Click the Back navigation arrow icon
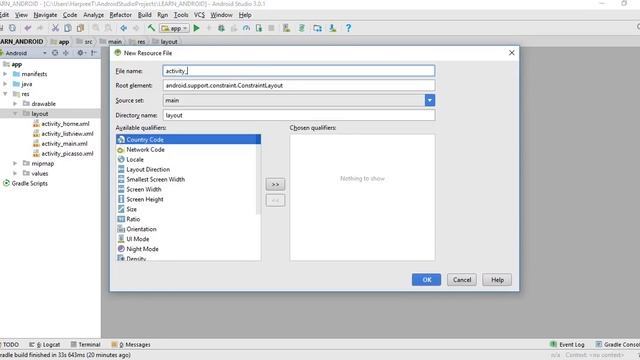 [124, 28]
